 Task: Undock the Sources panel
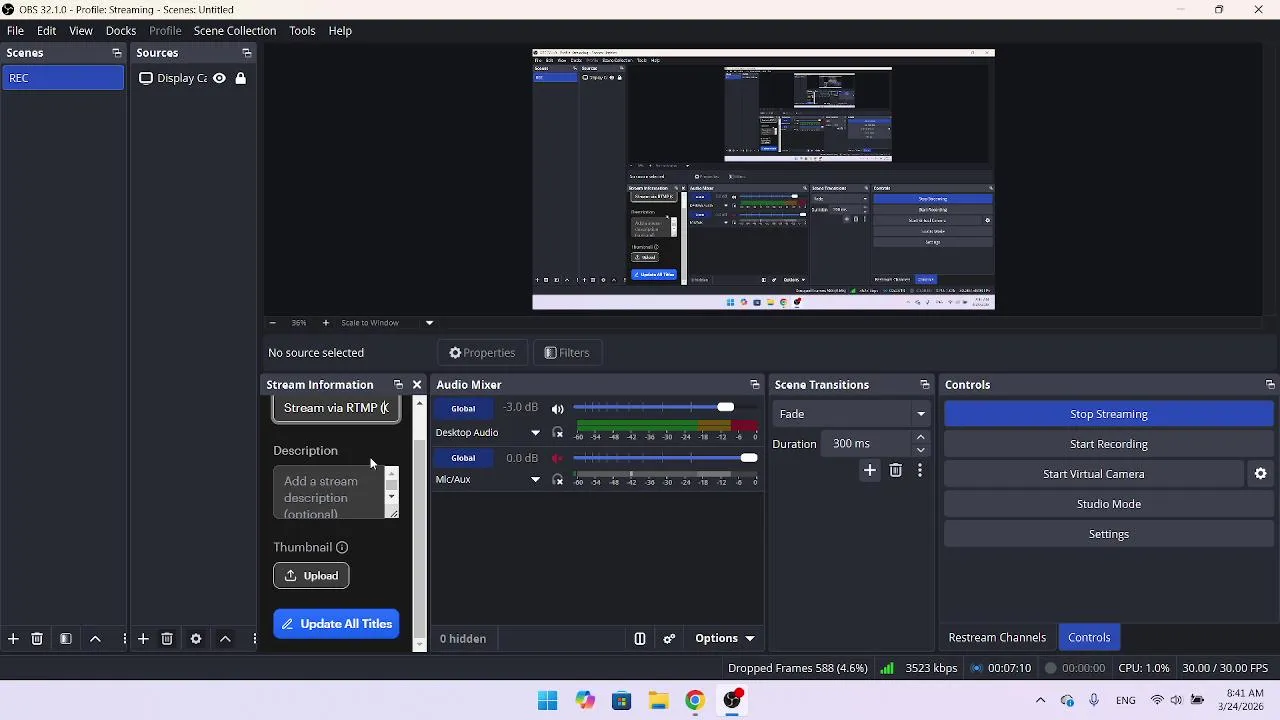click(246, 53)
